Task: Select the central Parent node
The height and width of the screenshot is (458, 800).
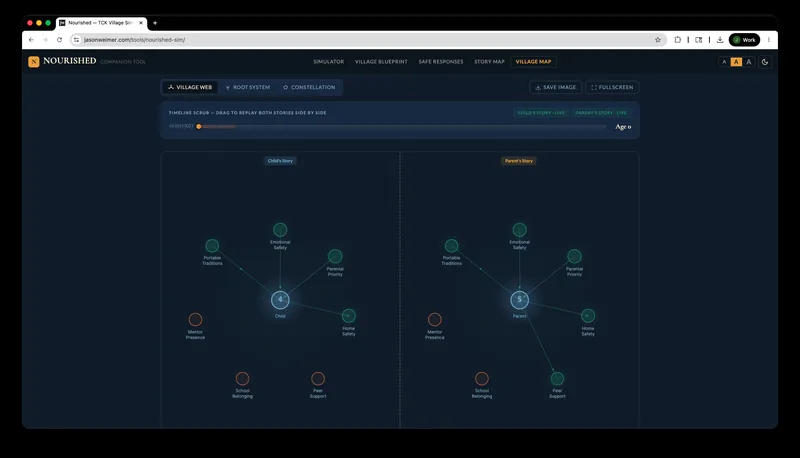Action: [519, 300]
